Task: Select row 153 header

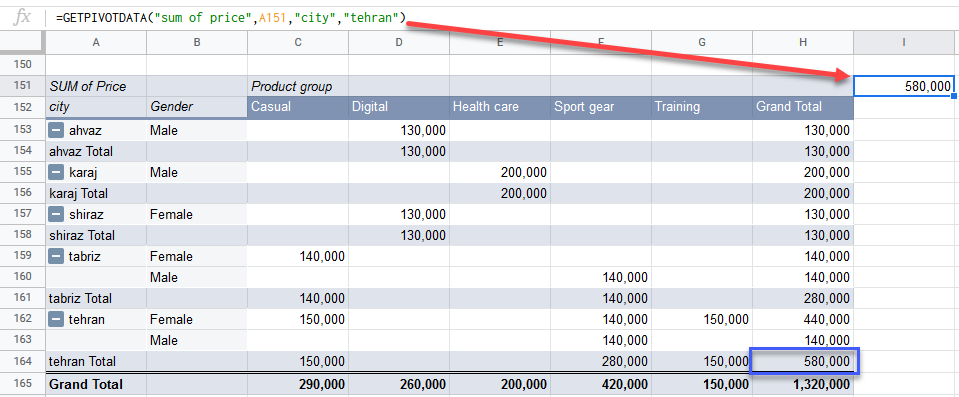Action: (x=22, y=130)
